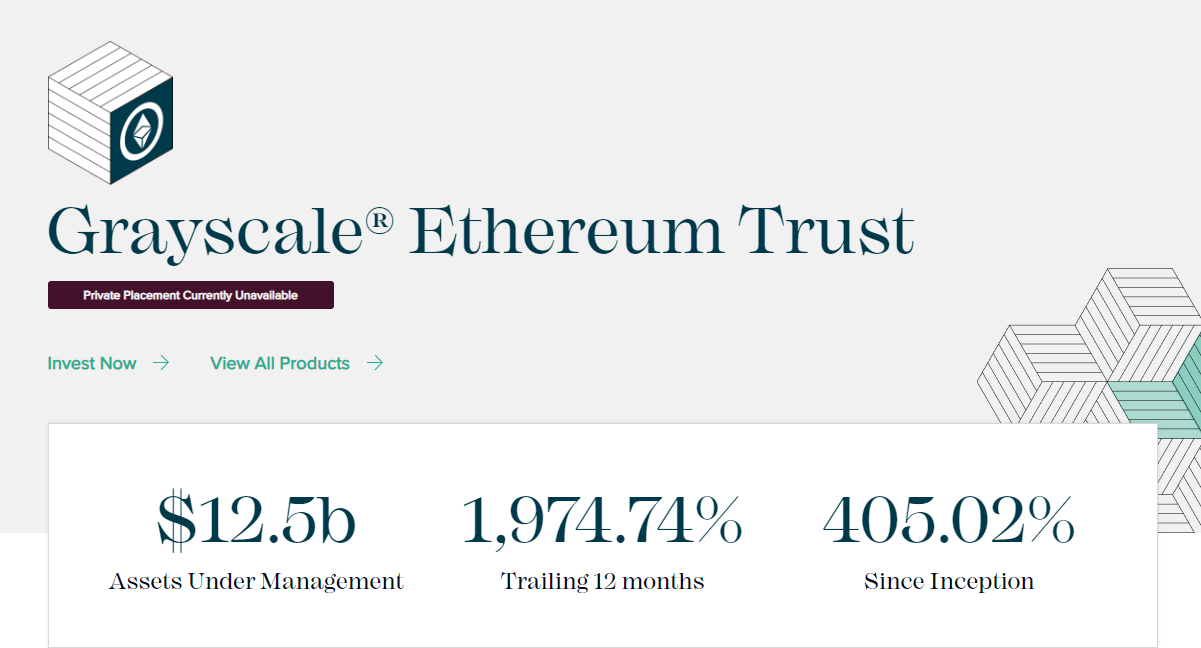Viewport: 1201px width, 648px height.
Task: Click the Trailing 12 months label
Action: click(x=602, y=581)
